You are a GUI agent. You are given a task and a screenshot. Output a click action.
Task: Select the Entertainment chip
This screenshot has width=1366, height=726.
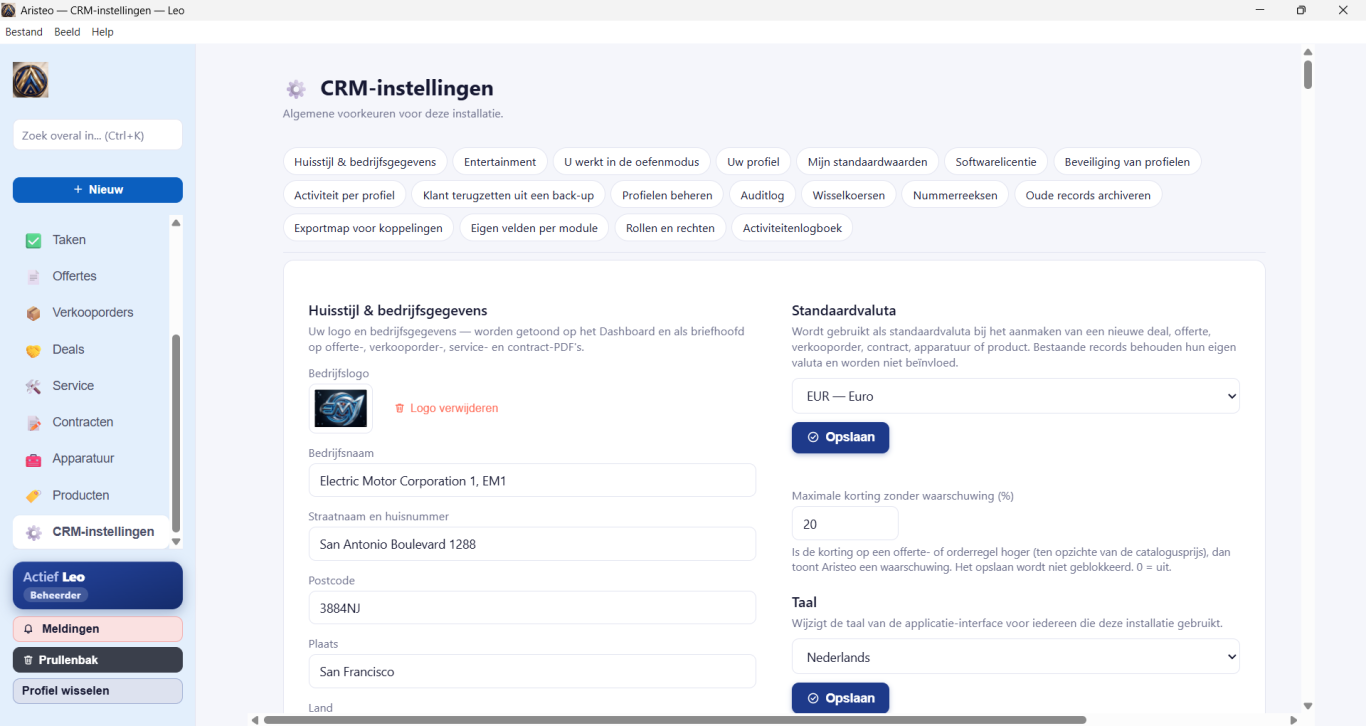point(500,162)
